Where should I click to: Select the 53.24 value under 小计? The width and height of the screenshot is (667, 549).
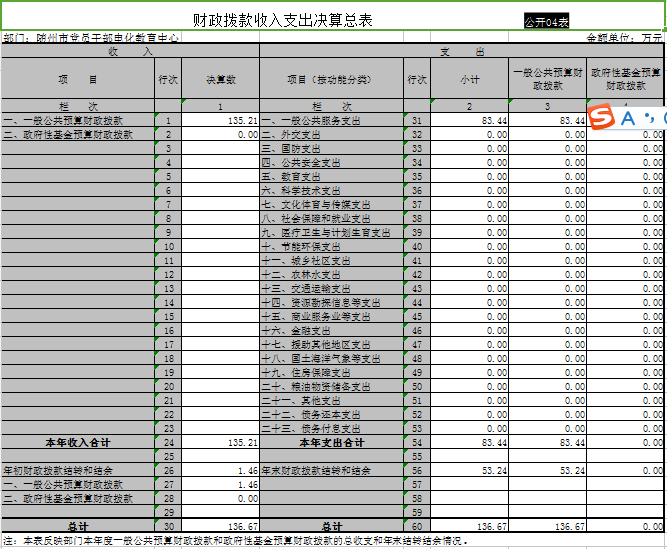tap(470, 470)
